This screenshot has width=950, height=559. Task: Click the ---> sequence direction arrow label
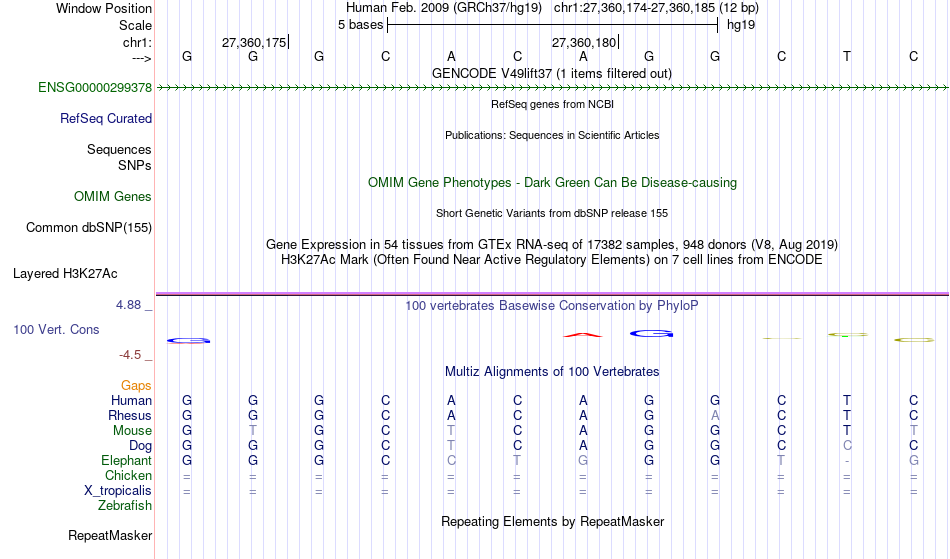click(142, 58)
